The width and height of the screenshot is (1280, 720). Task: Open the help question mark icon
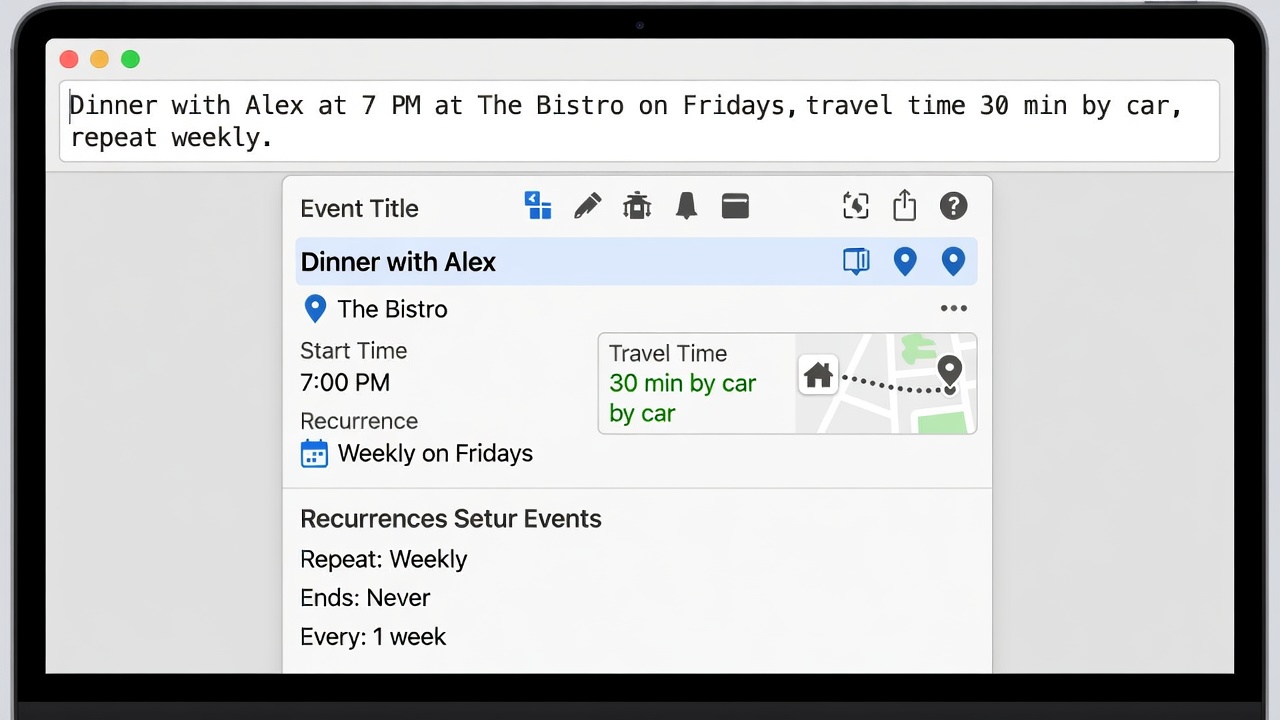[x=953, y=206]
